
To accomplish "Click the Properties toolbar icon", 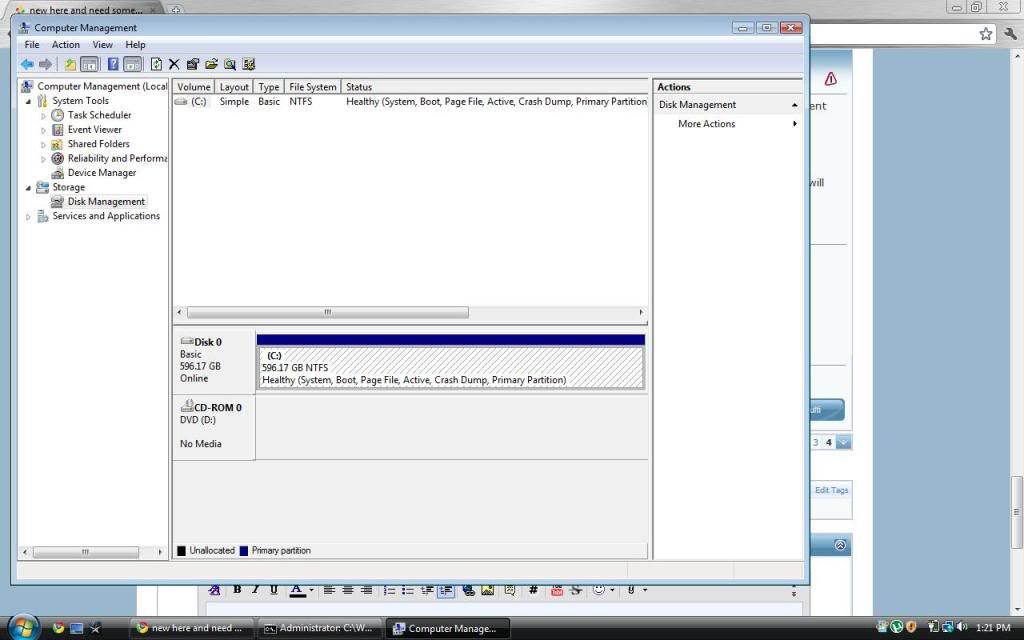I will [193, 64].
